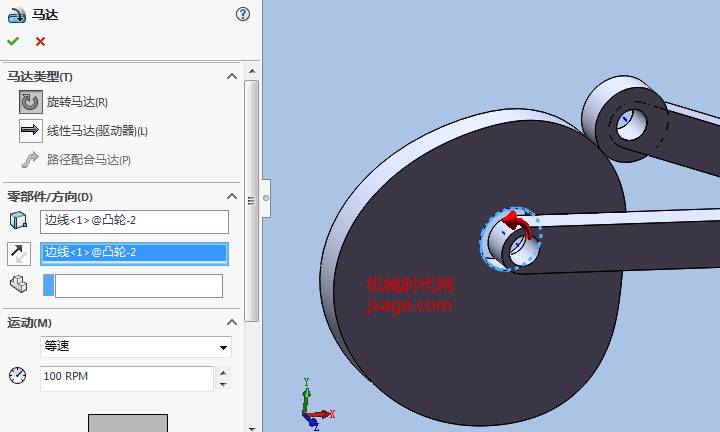Image resolution: width=720 pixels, height=432 pixels.
Task: Click the panel scrollbar up arrow
Action: coord(252,71)
